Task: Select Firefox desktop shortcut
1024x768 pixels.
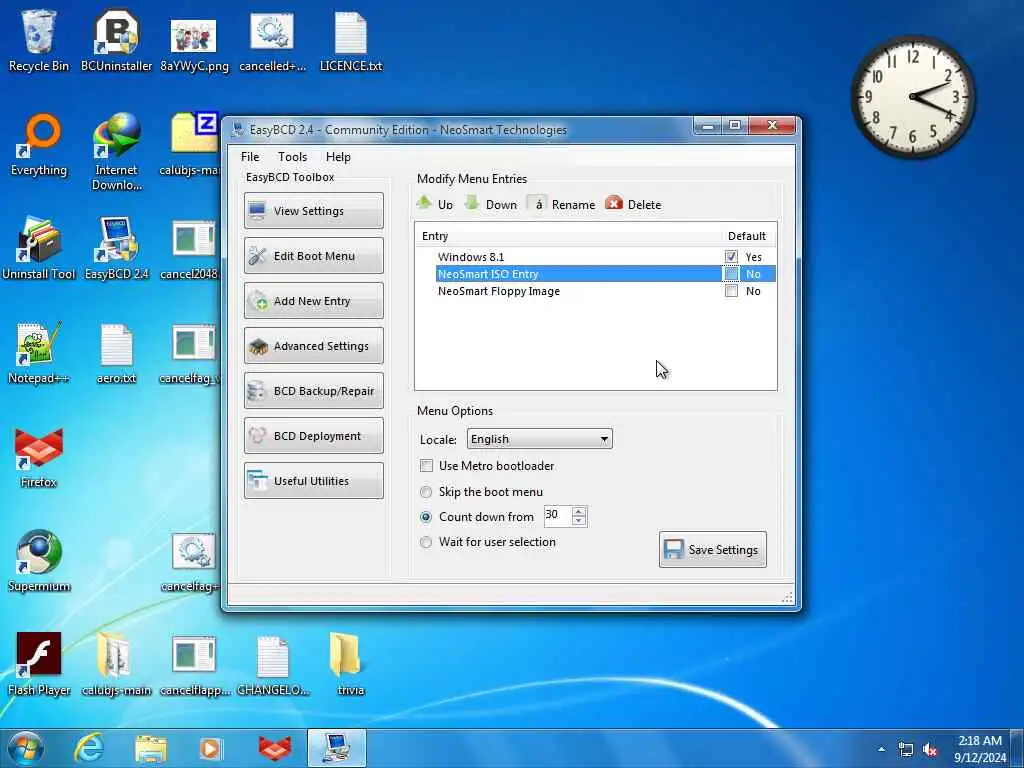Action: pos(39,457)
